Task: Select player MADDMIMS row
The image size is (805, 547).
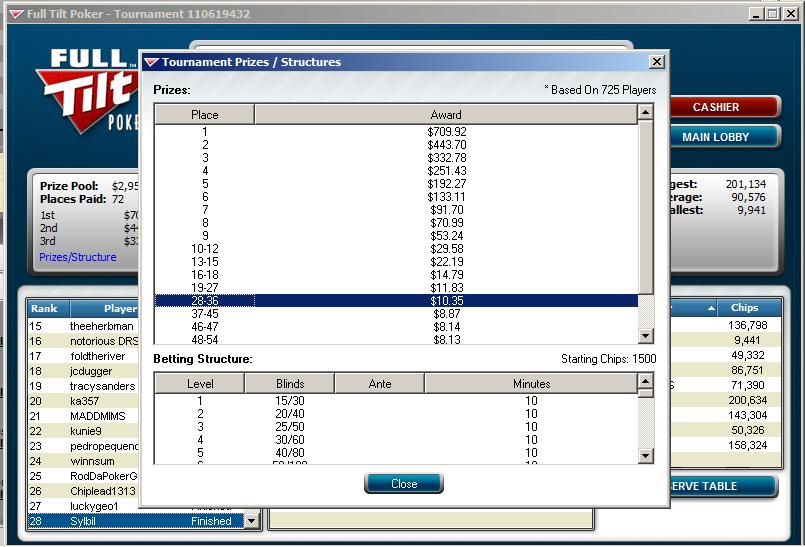Action: pos(84,416)
